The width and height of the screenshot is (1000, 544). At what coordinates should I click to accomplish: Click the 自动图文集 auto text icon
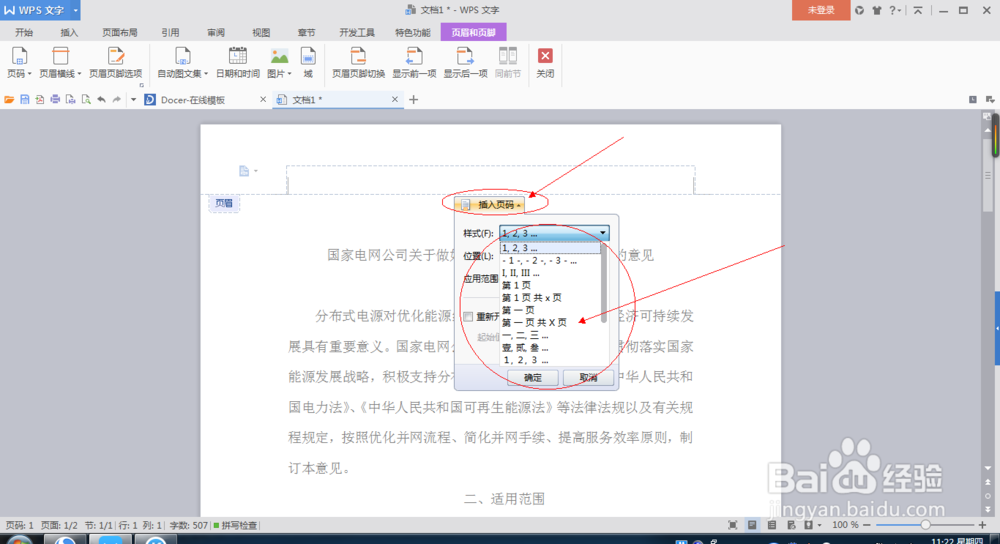(182, 57)
